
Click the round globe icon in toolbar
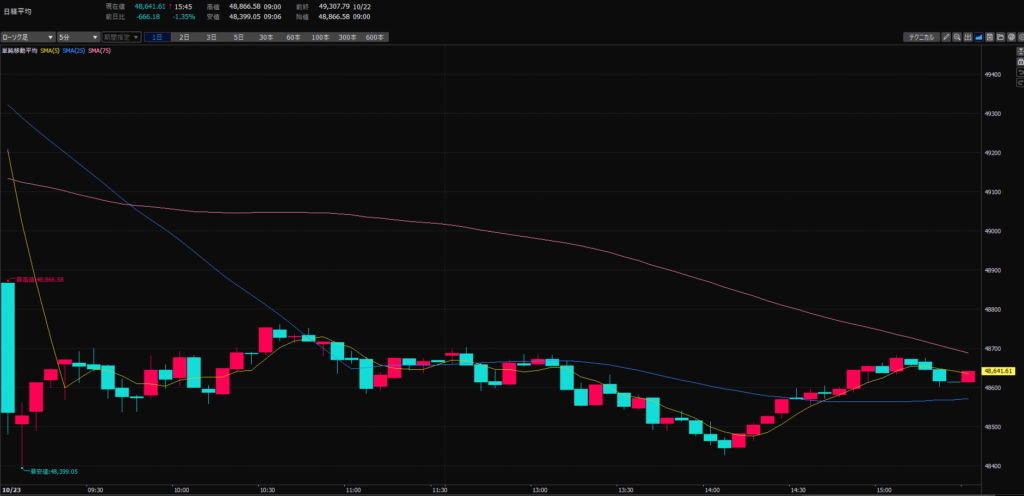(x=1011, y=37)
